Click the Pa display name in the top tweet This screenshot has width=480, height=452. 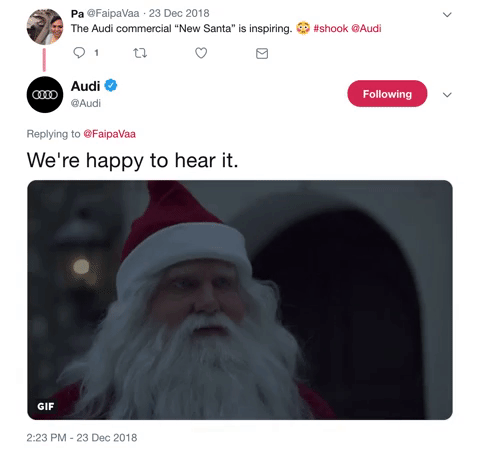tap(77, 13)
